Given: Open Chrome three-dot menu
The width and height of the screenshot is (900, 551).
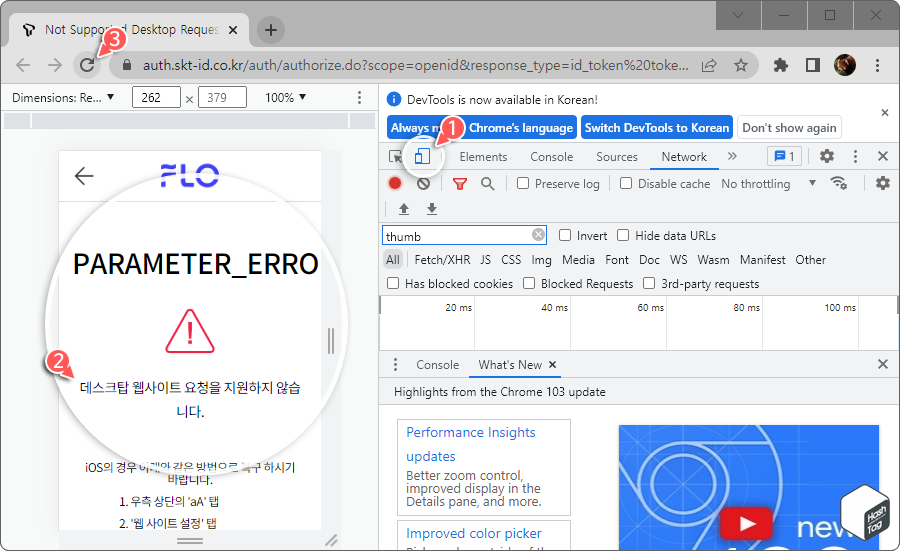Looking at the screenshot, I should [877, 65].
